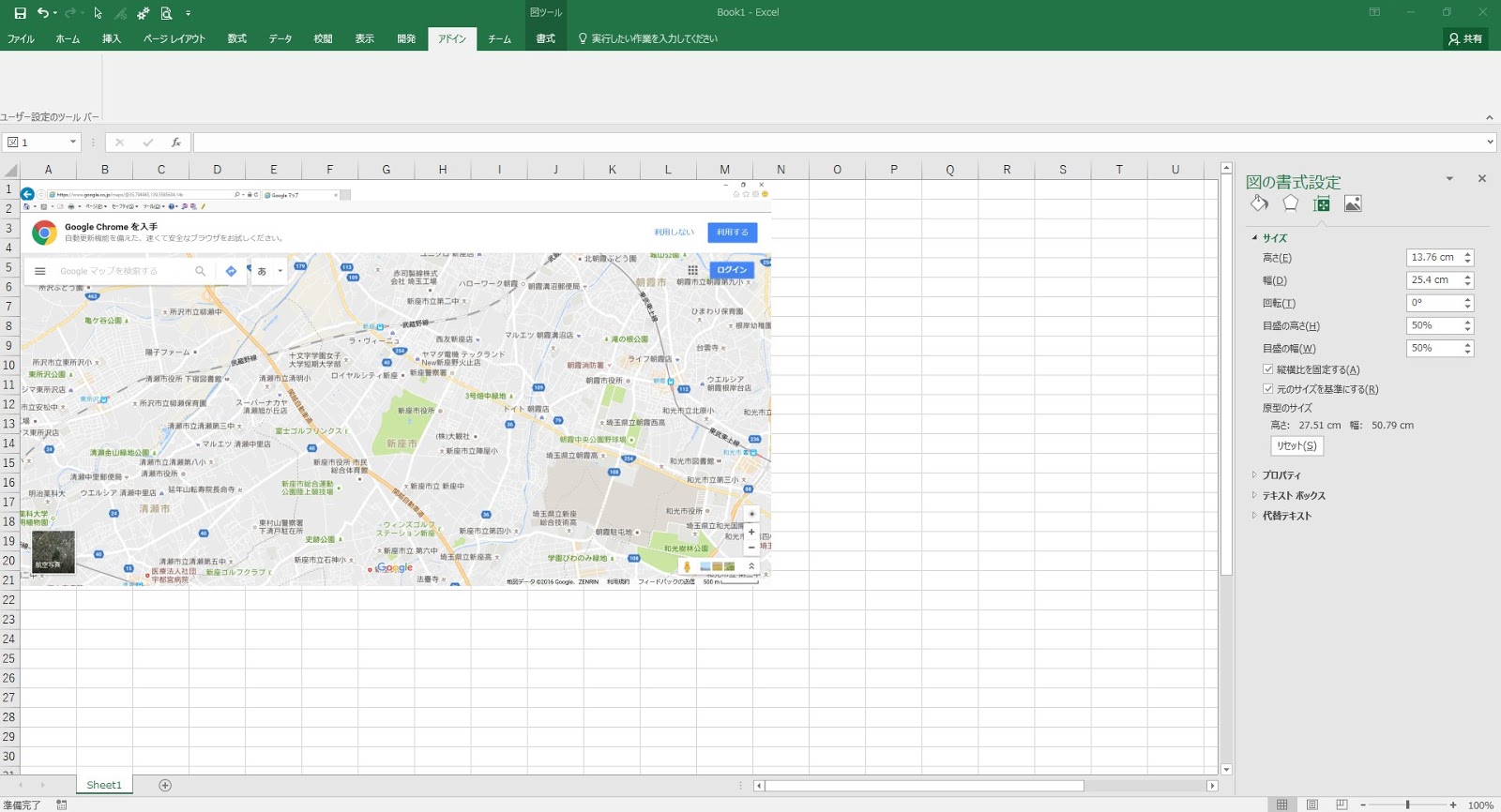Screen dimensions: 1501x812
Task: Switch to the 挿入 ribbon tab
Action: pos(112,38)
